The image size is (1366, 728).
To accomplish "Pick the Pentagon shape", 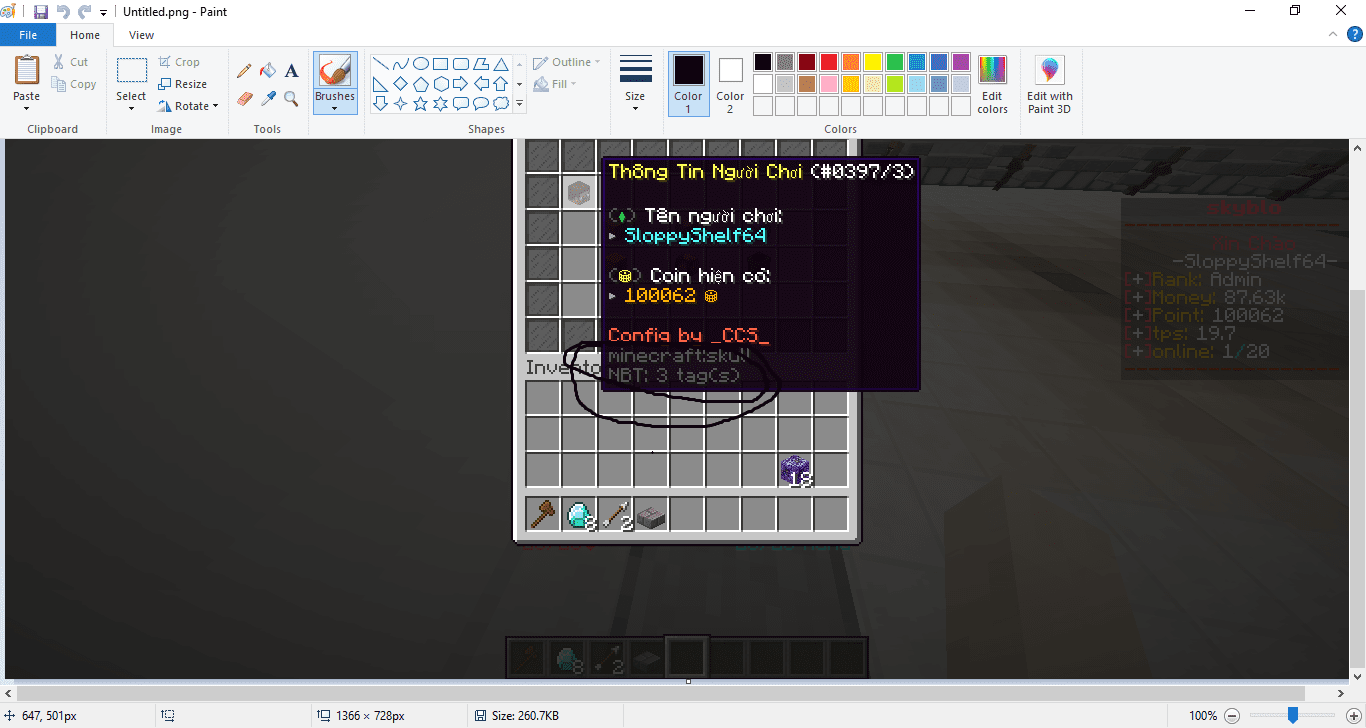I will (421, 83).
